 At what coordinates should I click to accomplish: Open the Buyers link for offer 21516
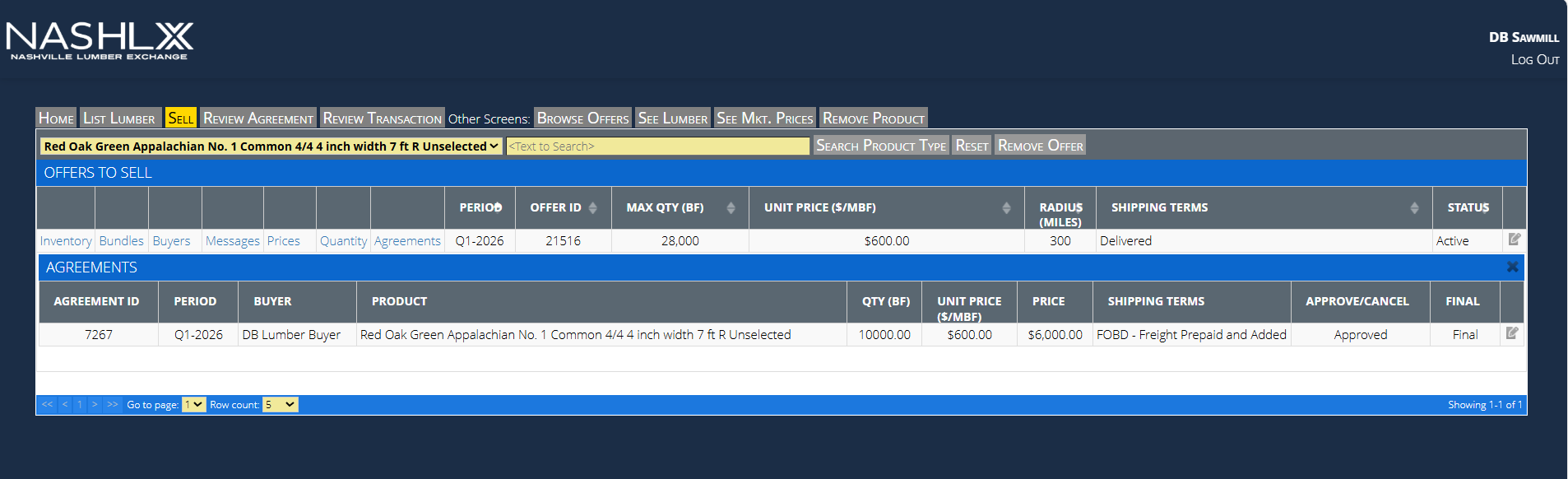pos(171,240)
